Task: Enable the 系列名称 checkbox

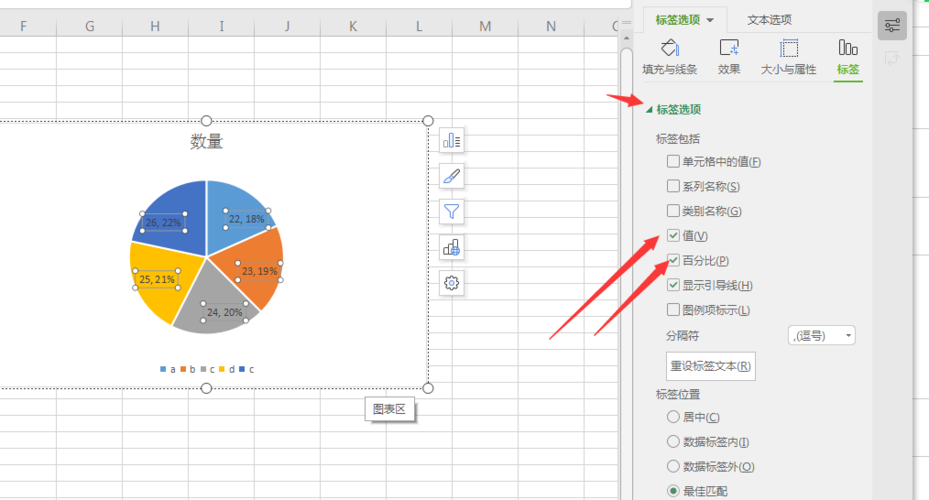Action: tap(673, 186)
